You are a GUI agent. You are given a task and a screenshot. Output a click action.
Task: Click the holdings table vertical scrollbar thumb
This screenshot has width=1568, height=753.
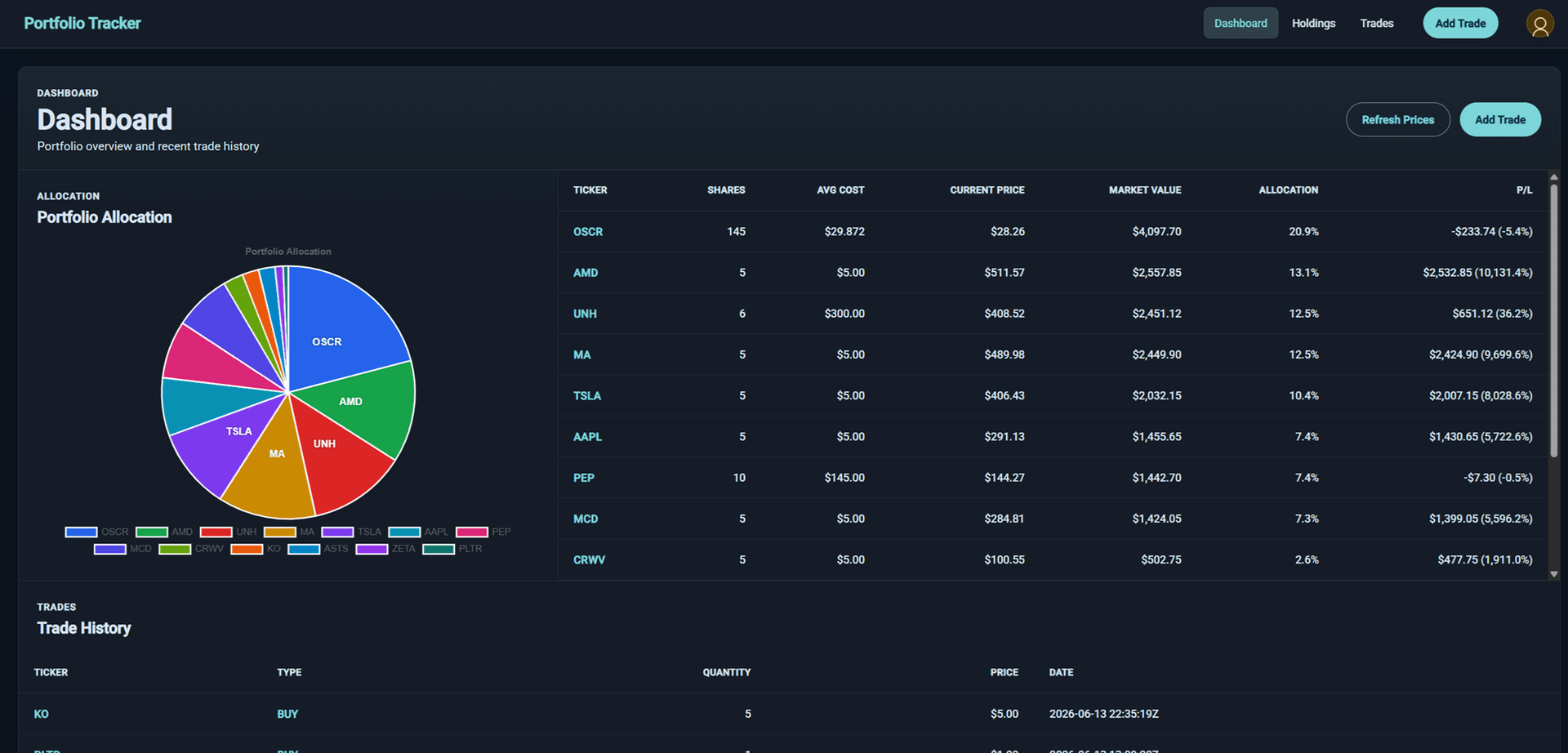(1554, 320)
